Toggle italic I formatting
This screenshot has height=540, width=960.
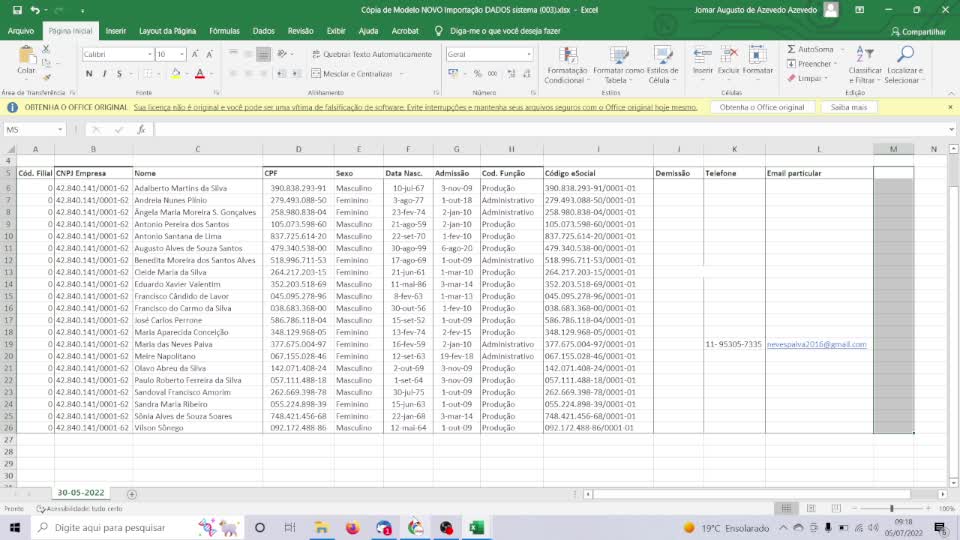[104, 73]
